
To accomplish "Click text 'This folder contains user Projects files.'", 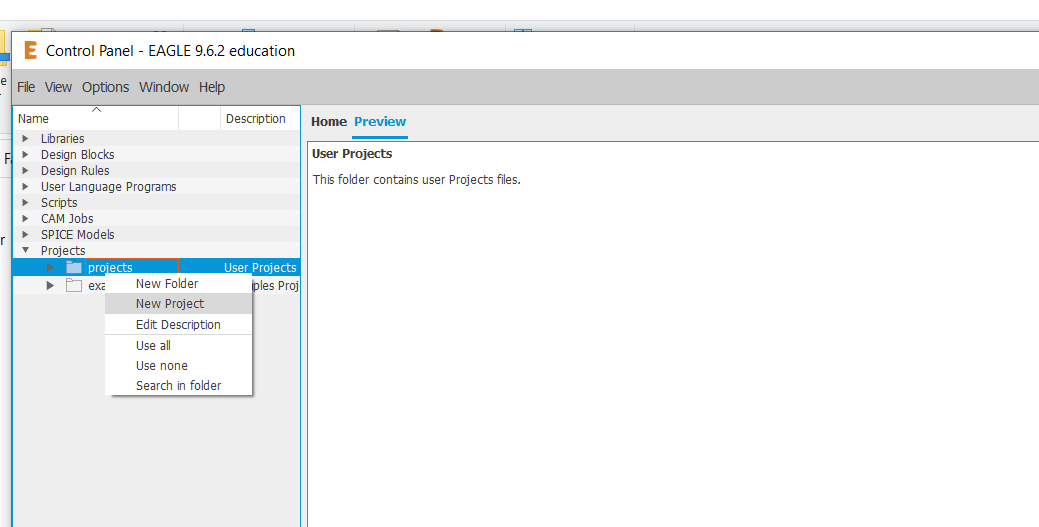I will 417,180.
